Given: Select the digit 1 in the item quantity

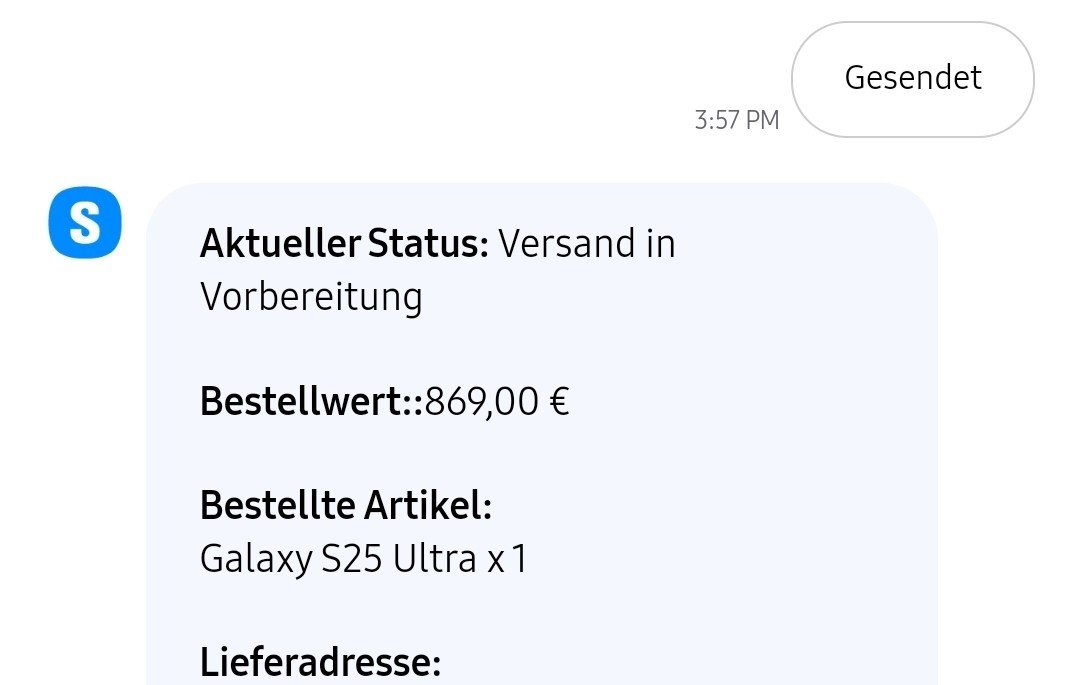Looking at the screenshot, I should pyautogui.click(x=518, y=560).
